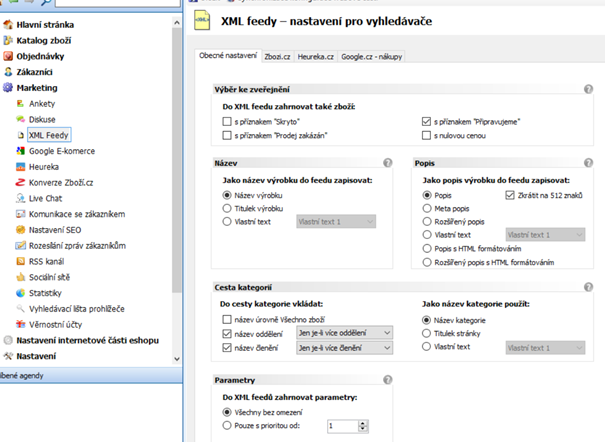Screen dimensions: 607x443
Task: Select Meta popis as product description
Action: [x=427, y=208]
